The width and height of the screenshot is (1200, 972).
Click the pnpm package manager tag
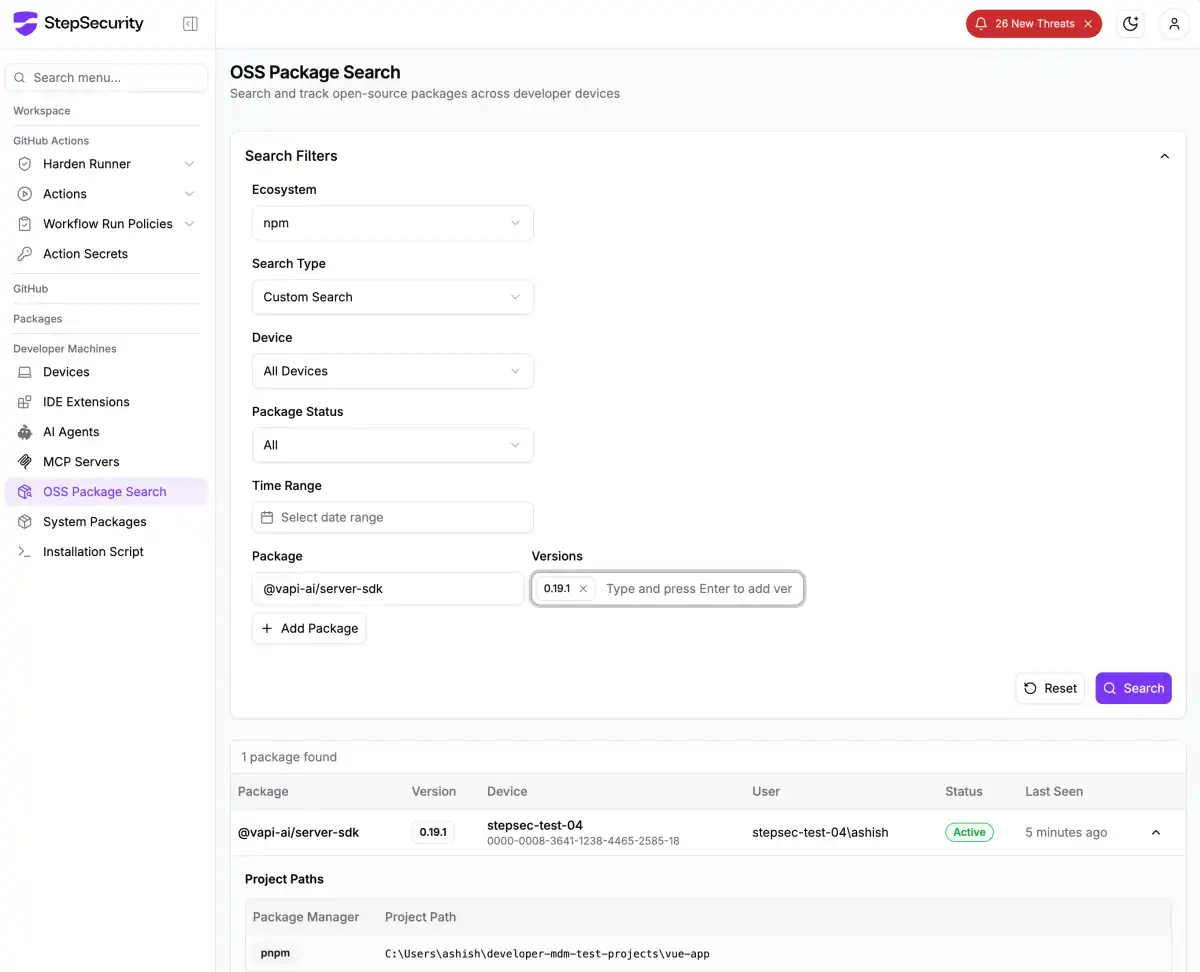pos(275,954)
